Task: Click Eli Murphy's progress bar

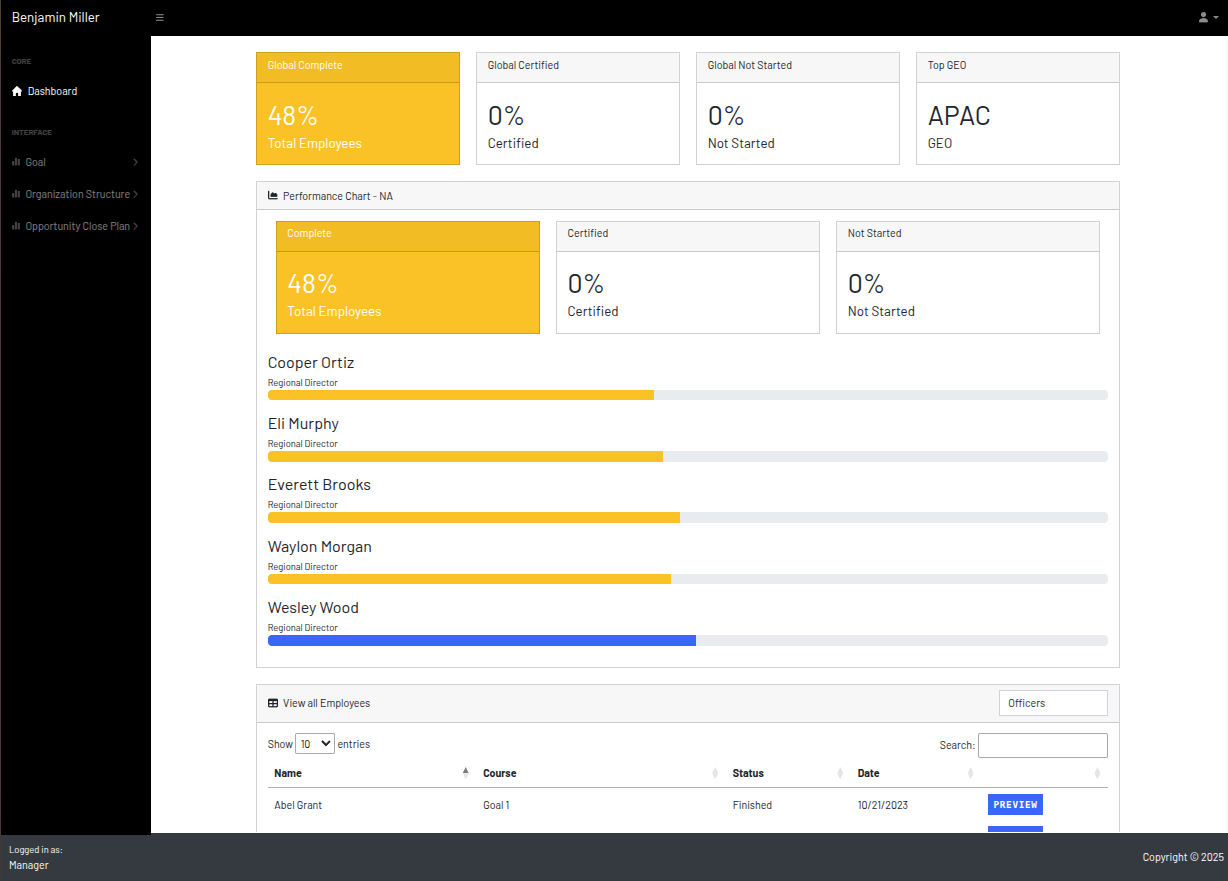Action: pyautogui.click(x=465, y=456)
